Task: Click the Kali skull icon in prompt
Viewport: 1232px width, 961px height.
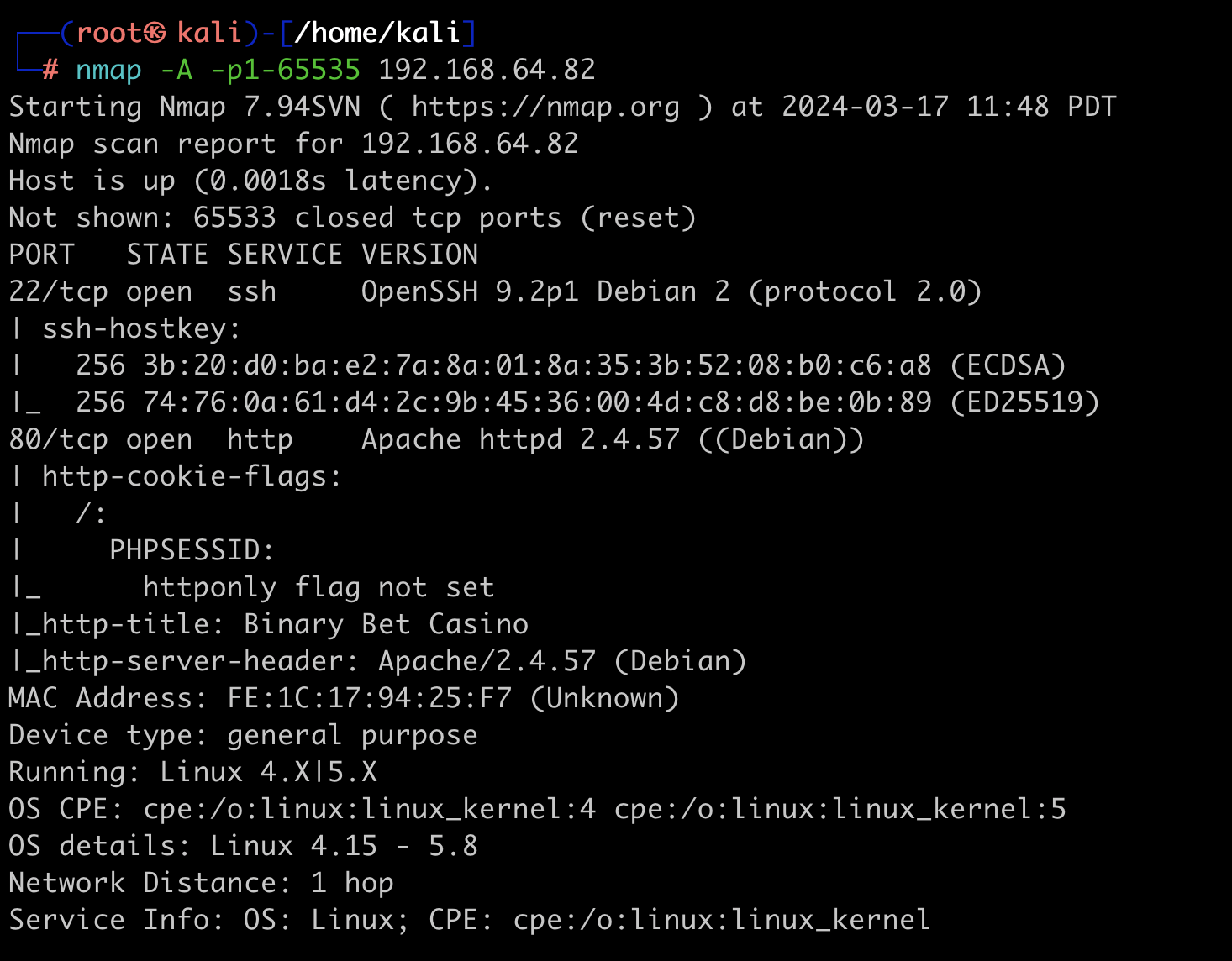Action: tap(155, 33)
